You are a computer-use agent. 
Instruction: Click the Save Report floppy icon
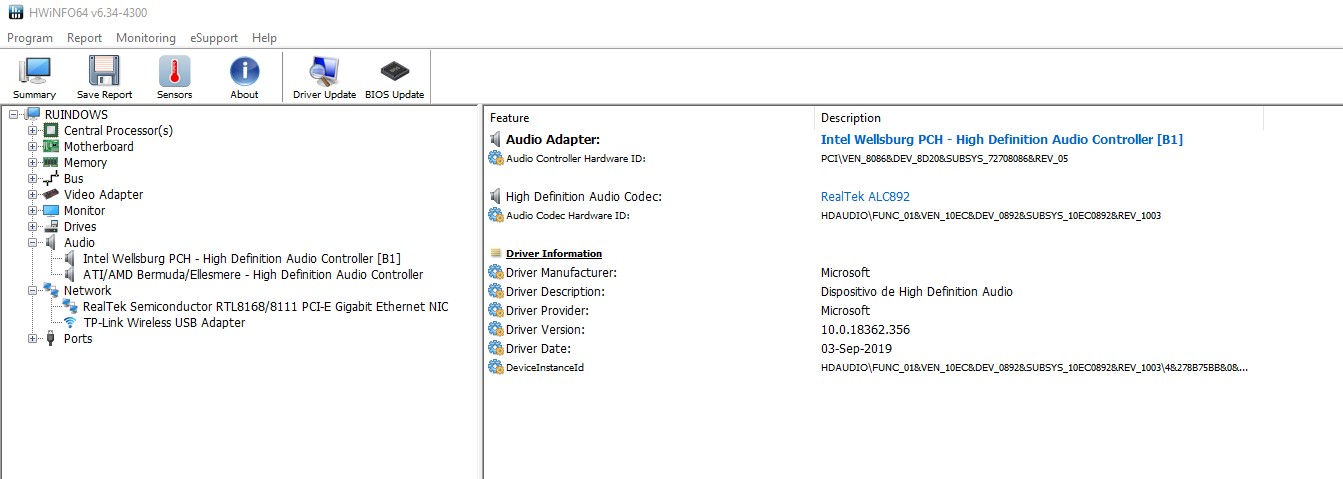click(x=104, y=76)
